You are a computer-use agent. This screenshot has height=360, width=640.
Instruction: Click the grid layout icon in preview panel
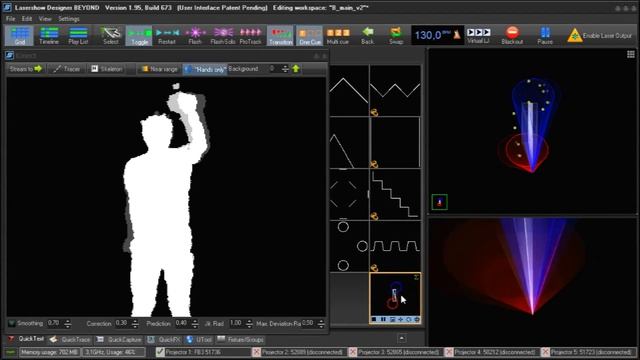coord(631,54)
